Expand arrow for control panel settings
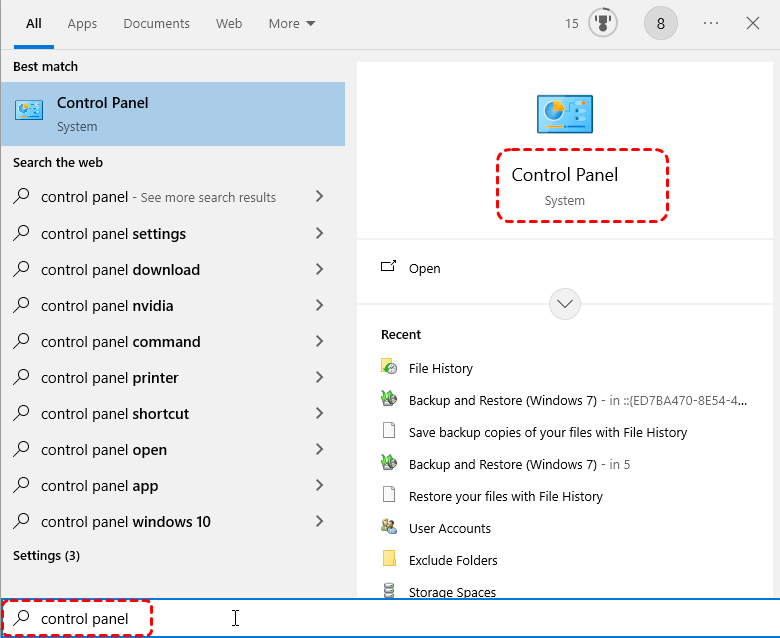This screenshot has height=638, width=780. point(319,233)
